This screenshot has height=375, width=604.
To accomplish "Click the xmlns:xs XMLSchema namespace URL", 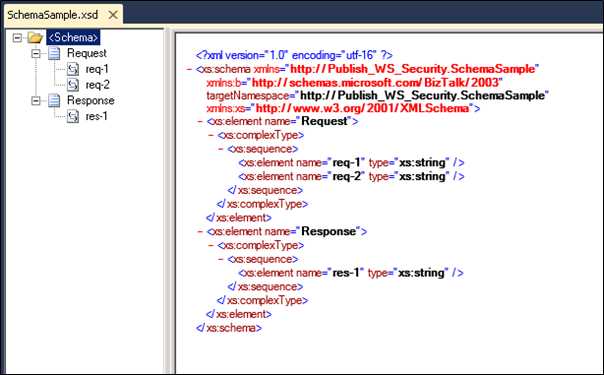I will tap(362, 108).
